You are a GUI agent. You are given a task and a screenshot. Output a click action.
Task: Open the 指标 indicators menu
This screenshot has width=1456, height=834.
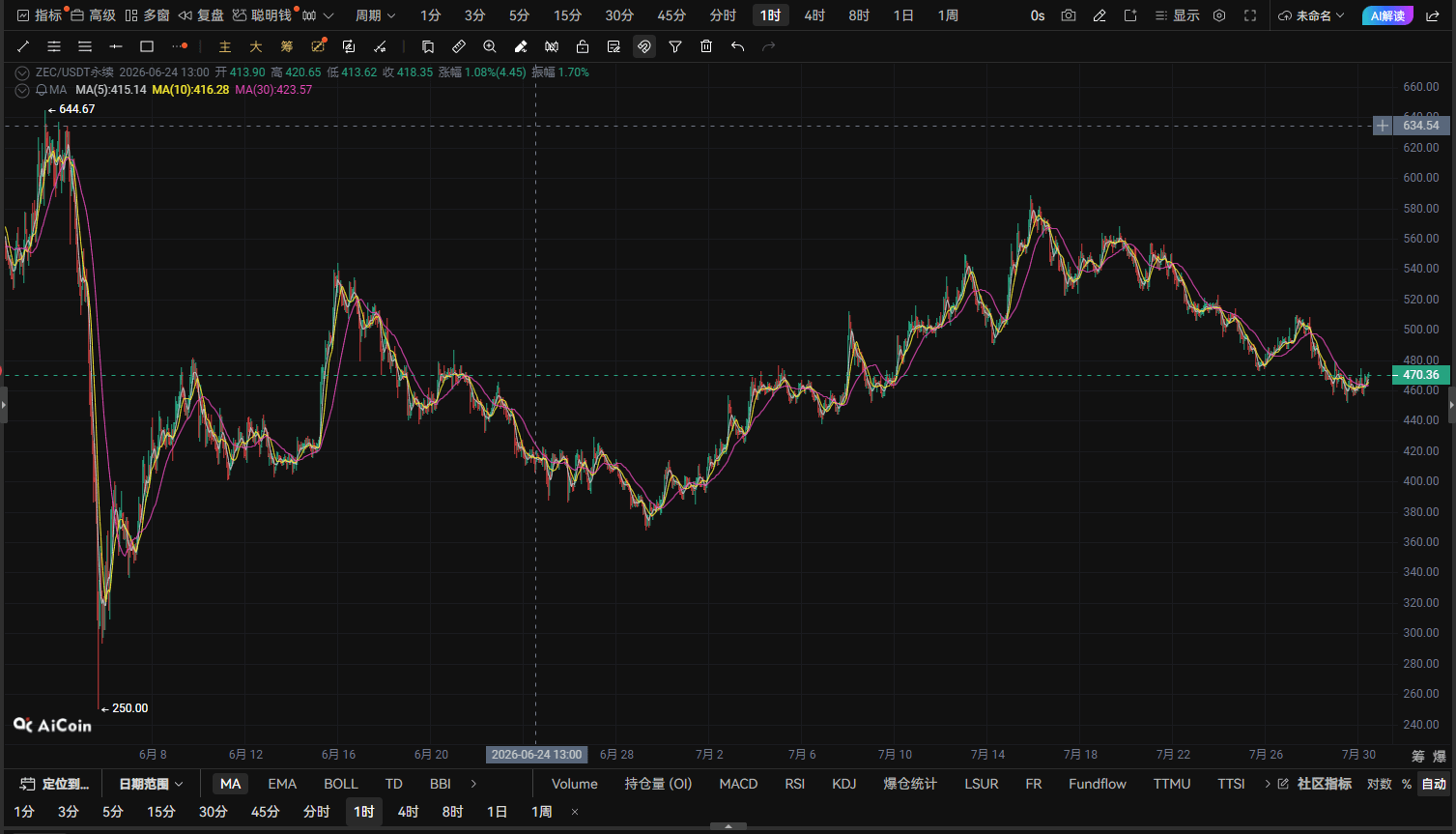pyautogui.click(x=40, y=15)
